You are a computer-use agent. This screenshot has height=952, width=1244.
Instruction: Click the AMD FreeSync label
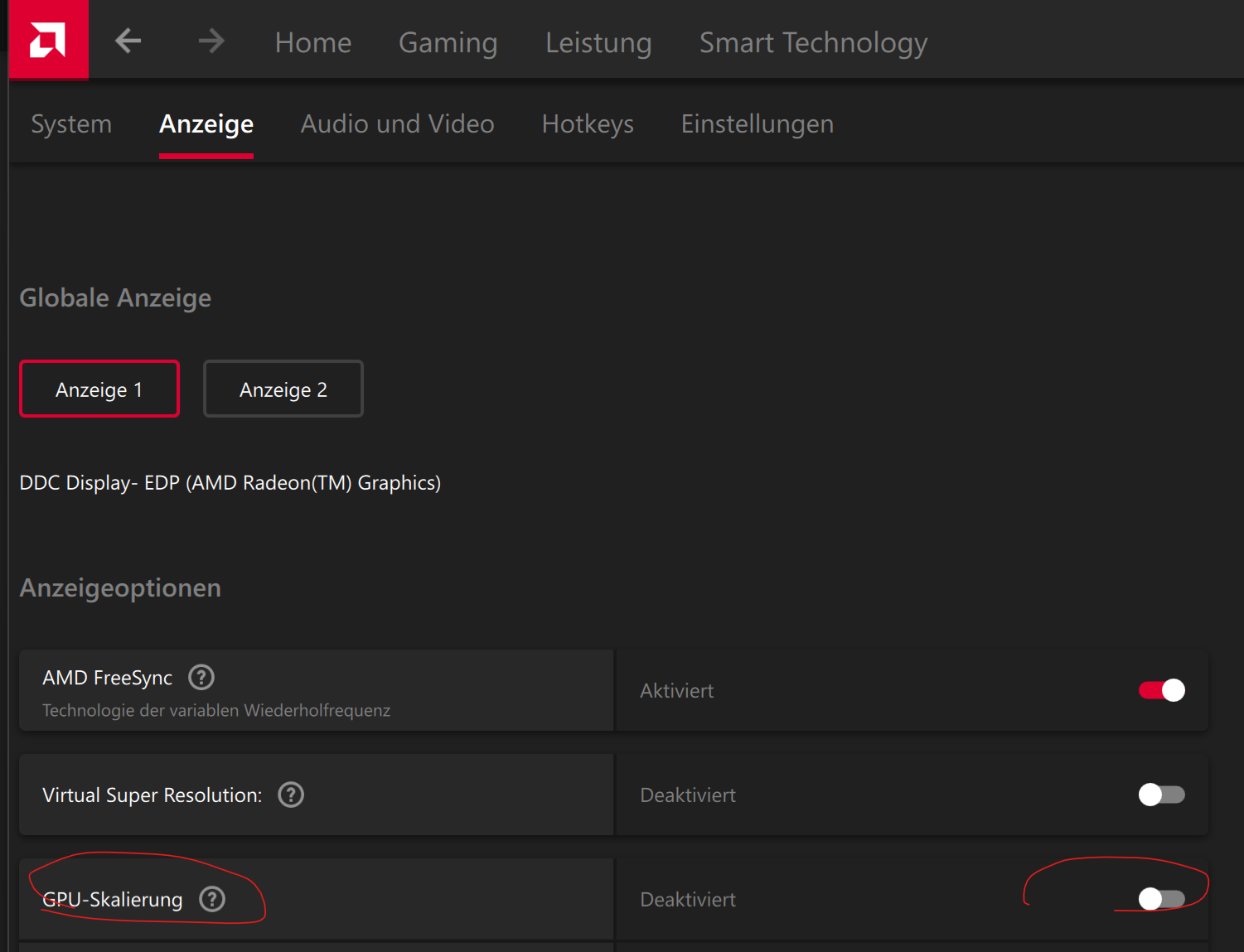(108, 678)
